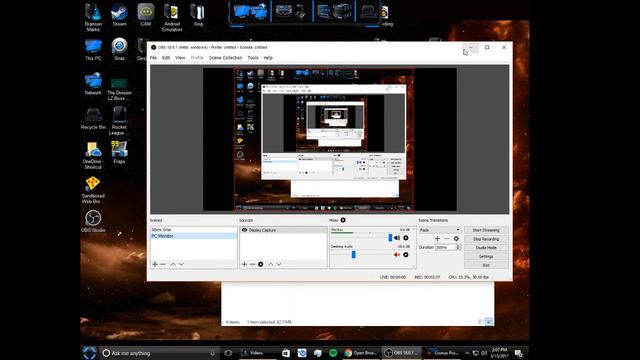Click the Exit button in OBS

(x=486, y=265)
